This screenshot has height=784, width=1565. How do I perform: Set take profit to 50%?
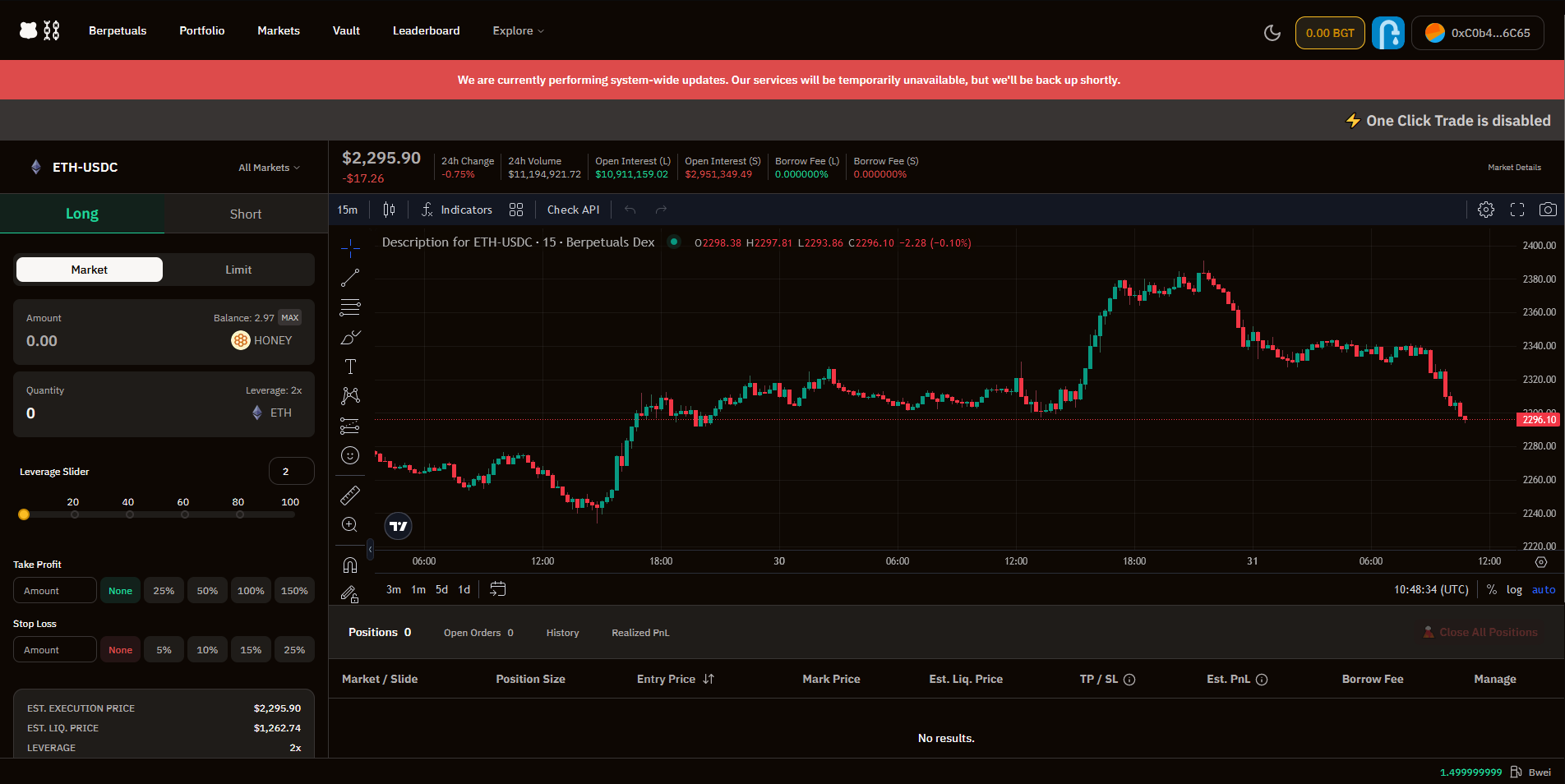coord(207,591)
